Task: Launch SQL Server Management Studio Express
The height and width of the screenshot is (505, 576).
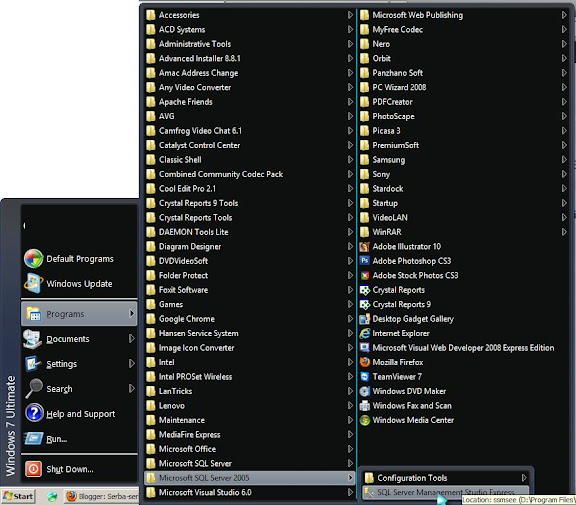Action: (x=446, y=492)
